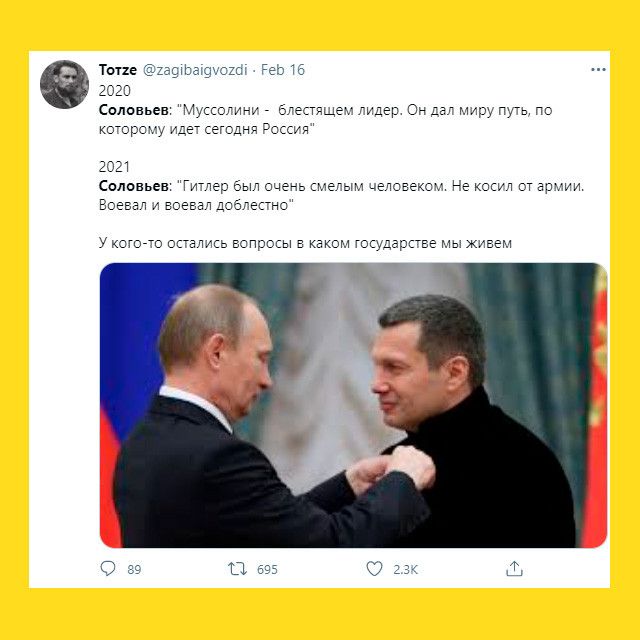Open the share icon at the tweet's bottom right

(x=514, y=569)
